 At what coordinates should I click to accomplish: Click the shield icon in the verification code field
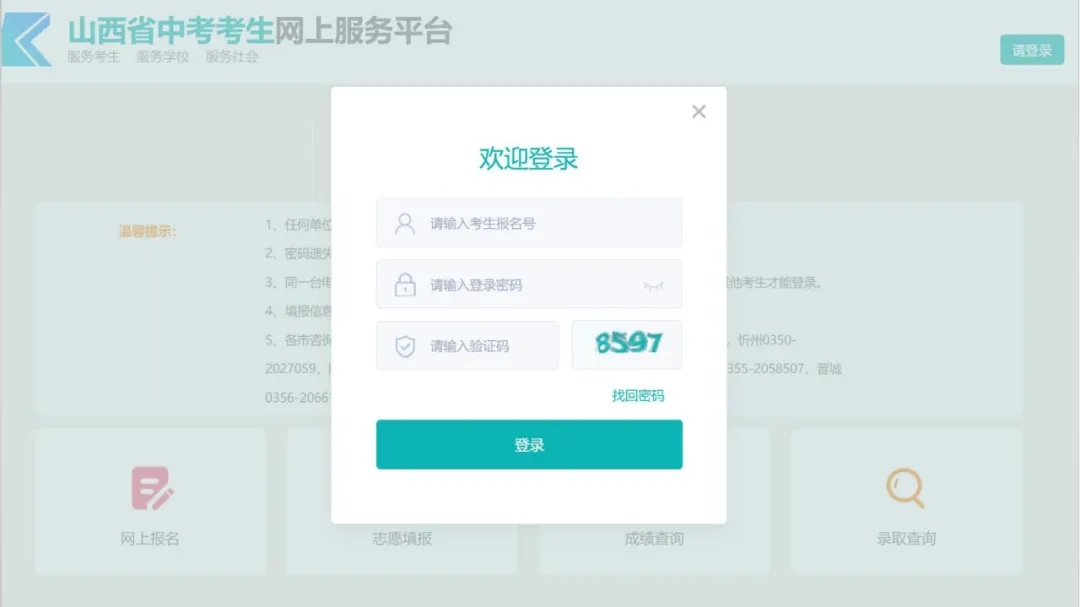tap(405, 346)
